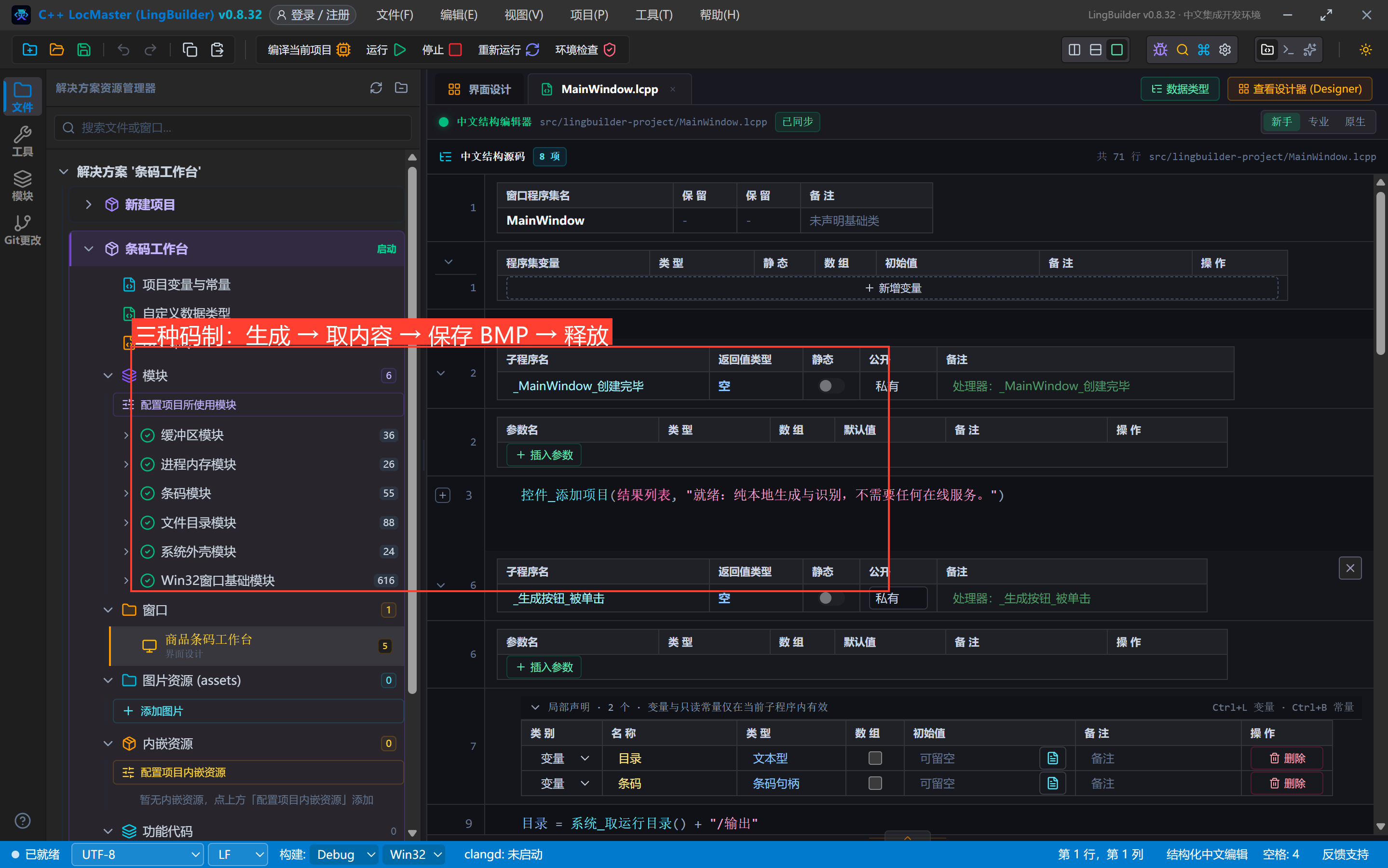Open the debug bug icon
This screenshot has width=1388, height=868.
click(1160, 50)
